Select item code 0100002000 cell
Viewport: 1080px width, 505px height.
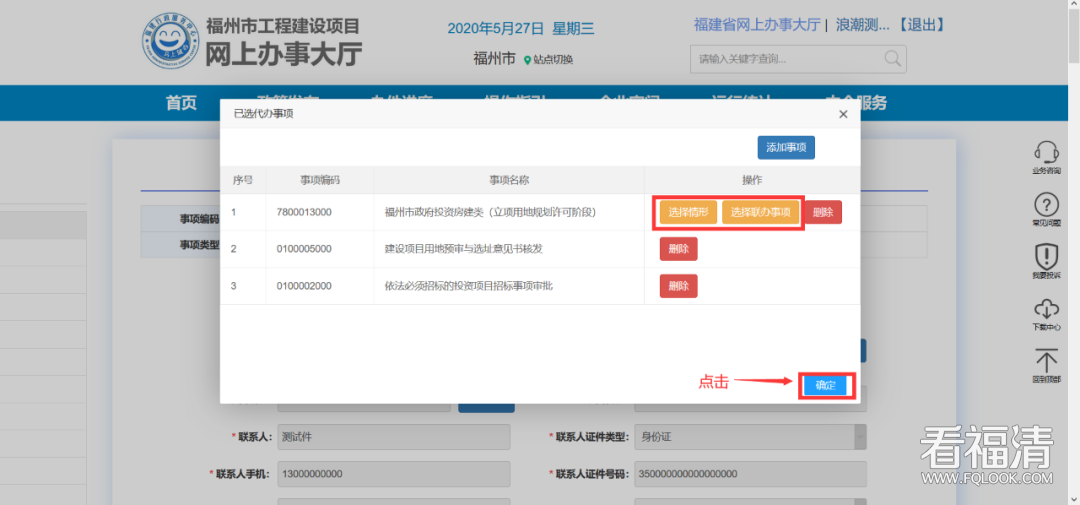coord(304,286)
